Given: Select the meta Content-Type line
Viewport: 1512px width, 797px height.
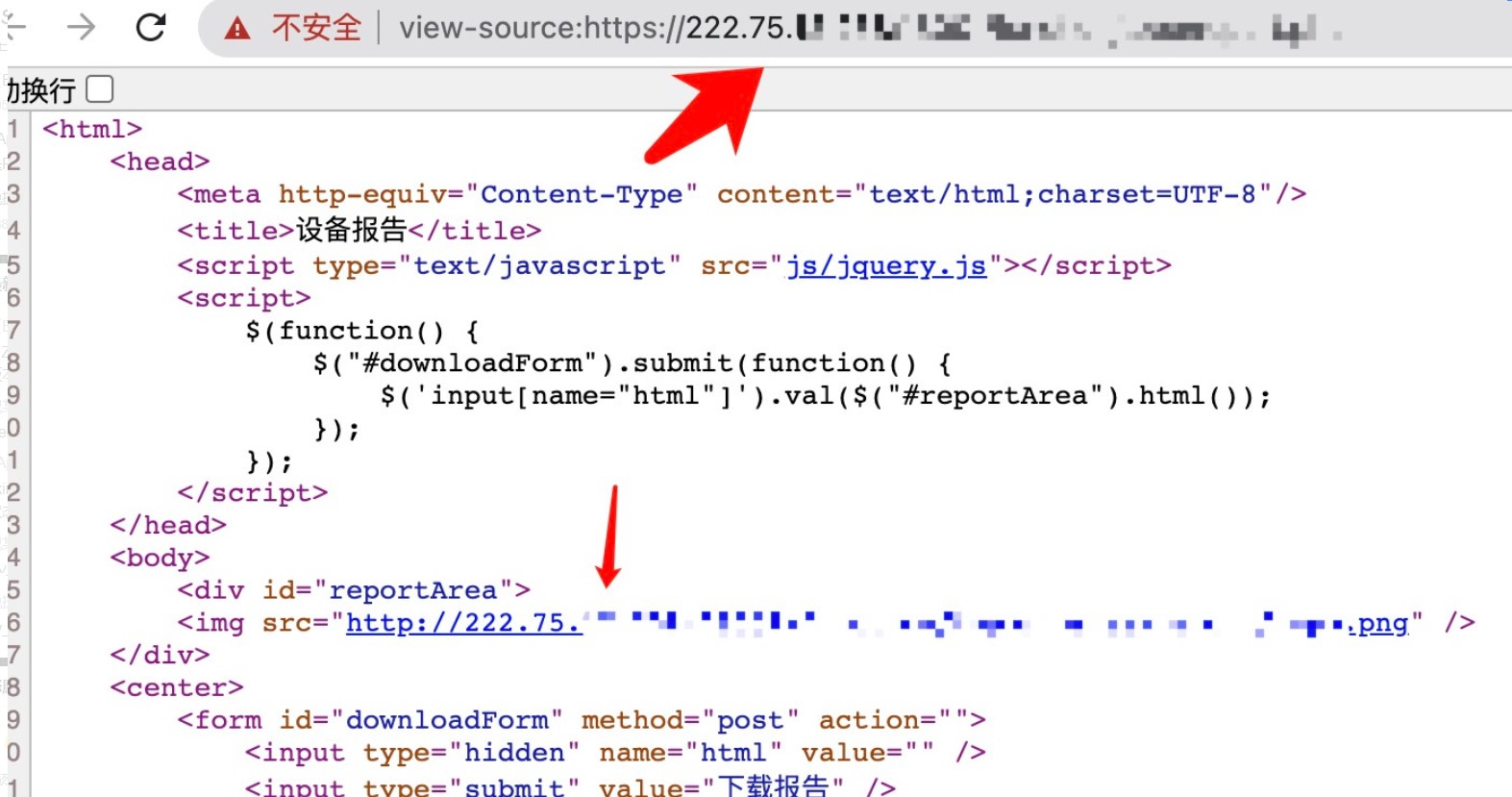Looking at the screenshot, I should click(742, 194).
